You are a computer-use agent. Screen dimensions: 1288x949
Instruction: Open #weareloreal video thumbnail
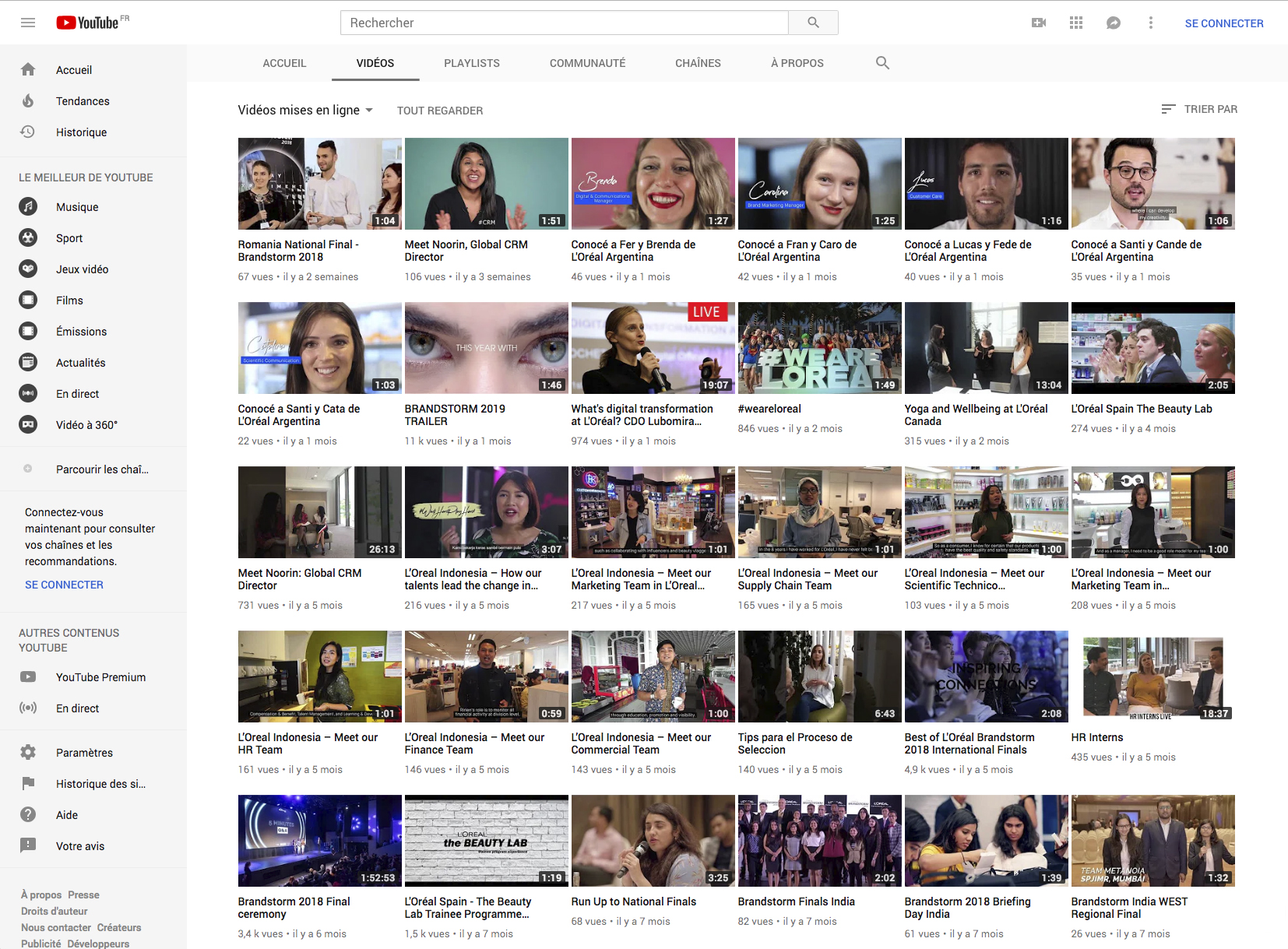click(820, 348)
